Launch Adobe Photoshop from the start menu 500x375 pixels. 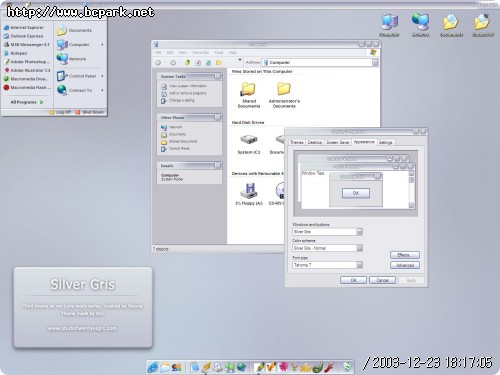[27, 62]
